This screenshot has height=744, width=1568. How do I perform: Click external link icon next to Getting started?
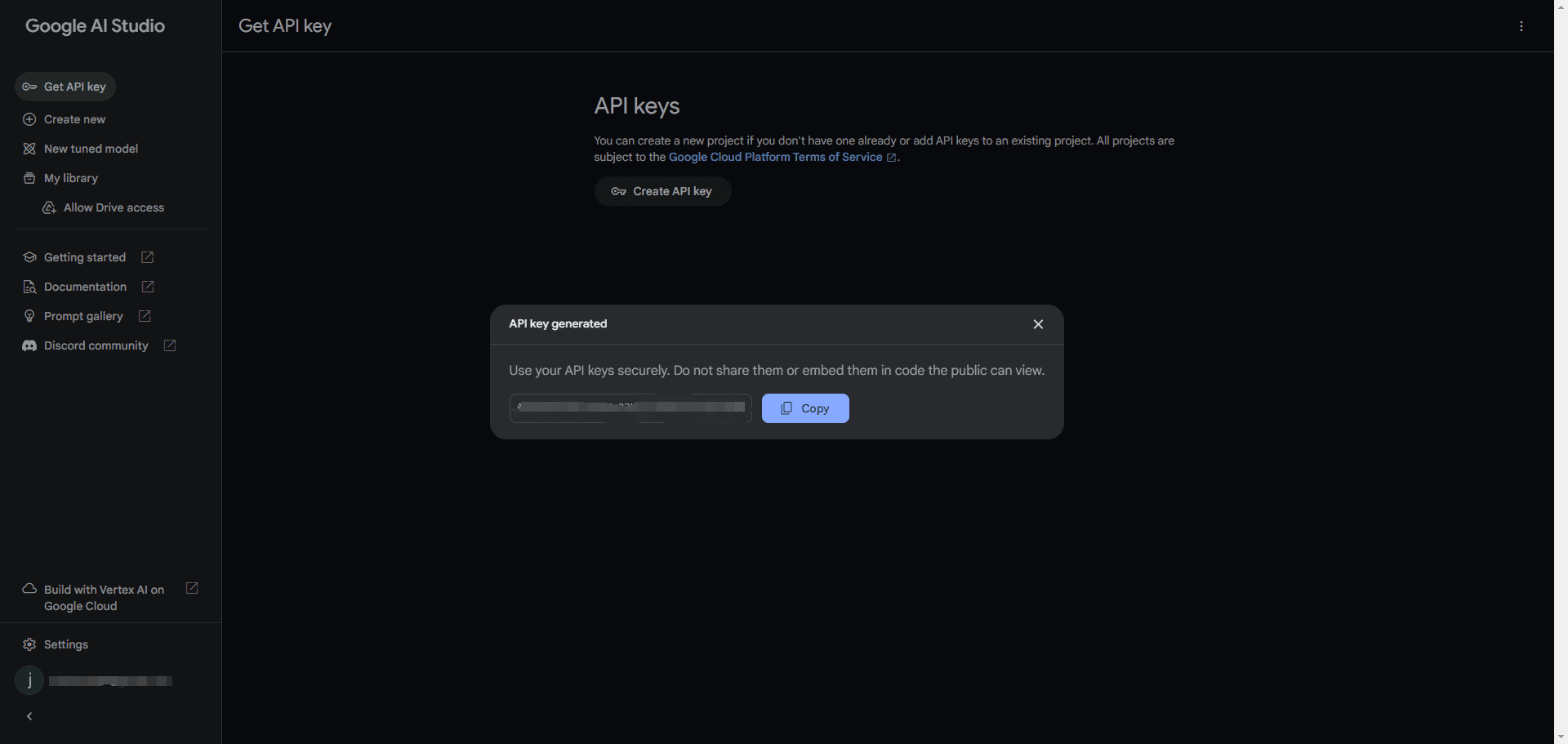coord(148,257)
